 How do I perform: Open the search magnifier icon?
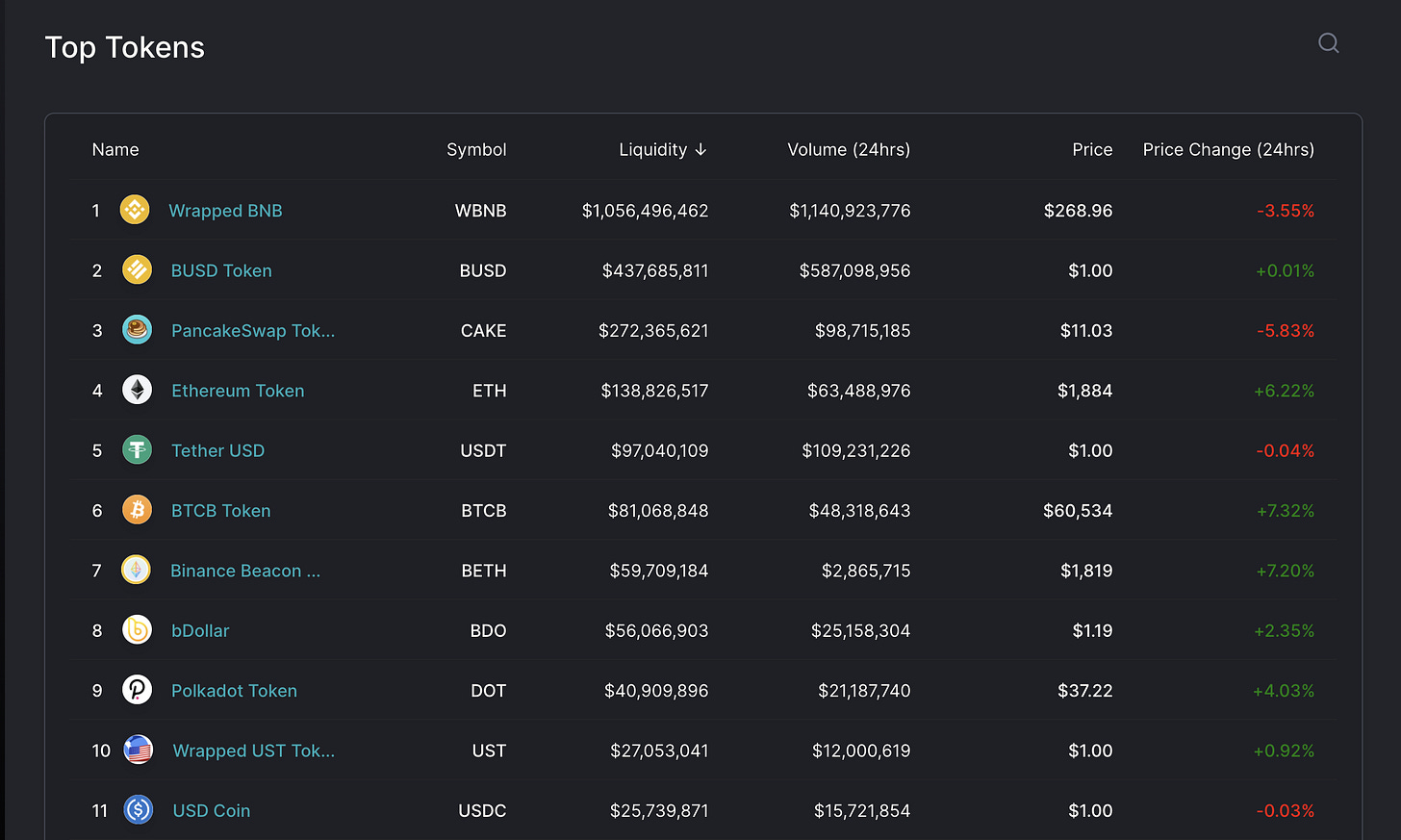[1329, 43]
